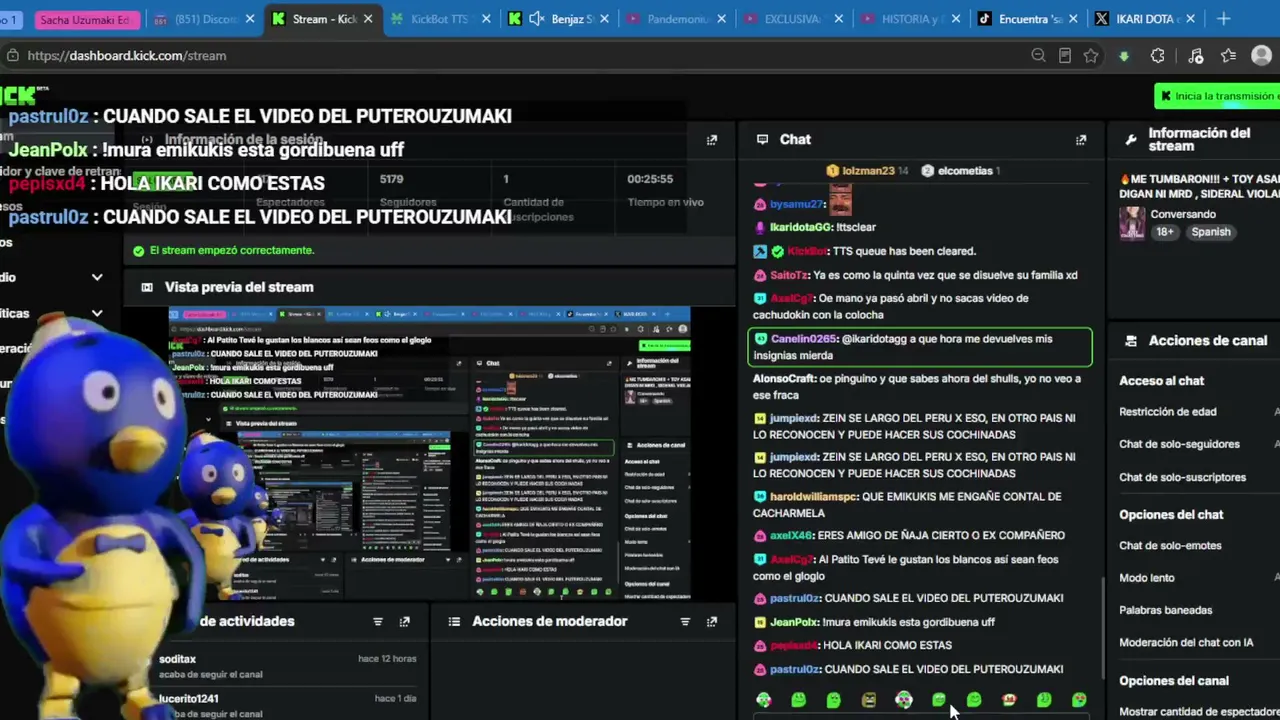Open the browser favorites list icon
This screenshot has height=720, width=1280.
pos(1229,56)
